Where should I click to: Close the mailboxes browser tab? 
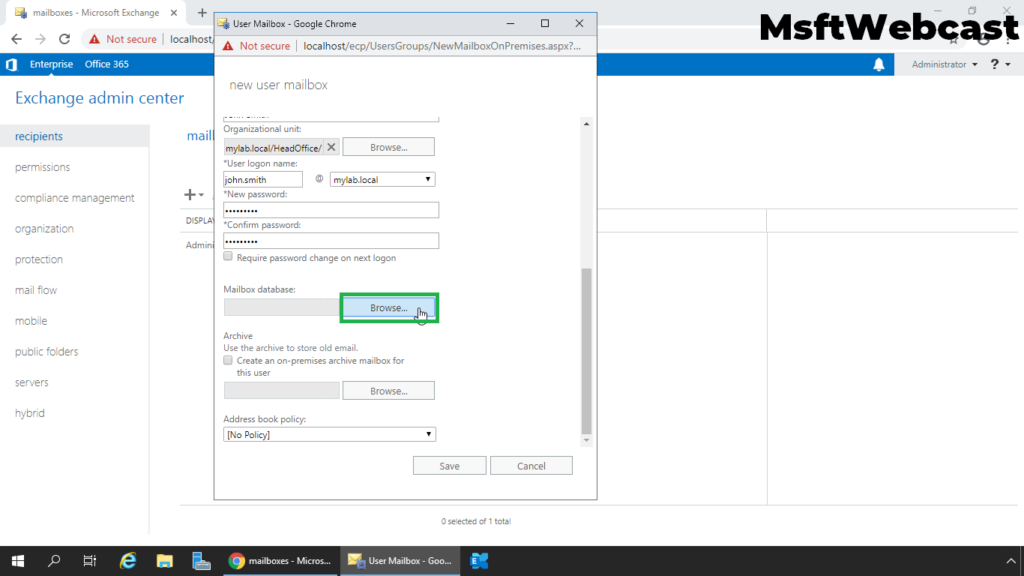tap(174, 12)
